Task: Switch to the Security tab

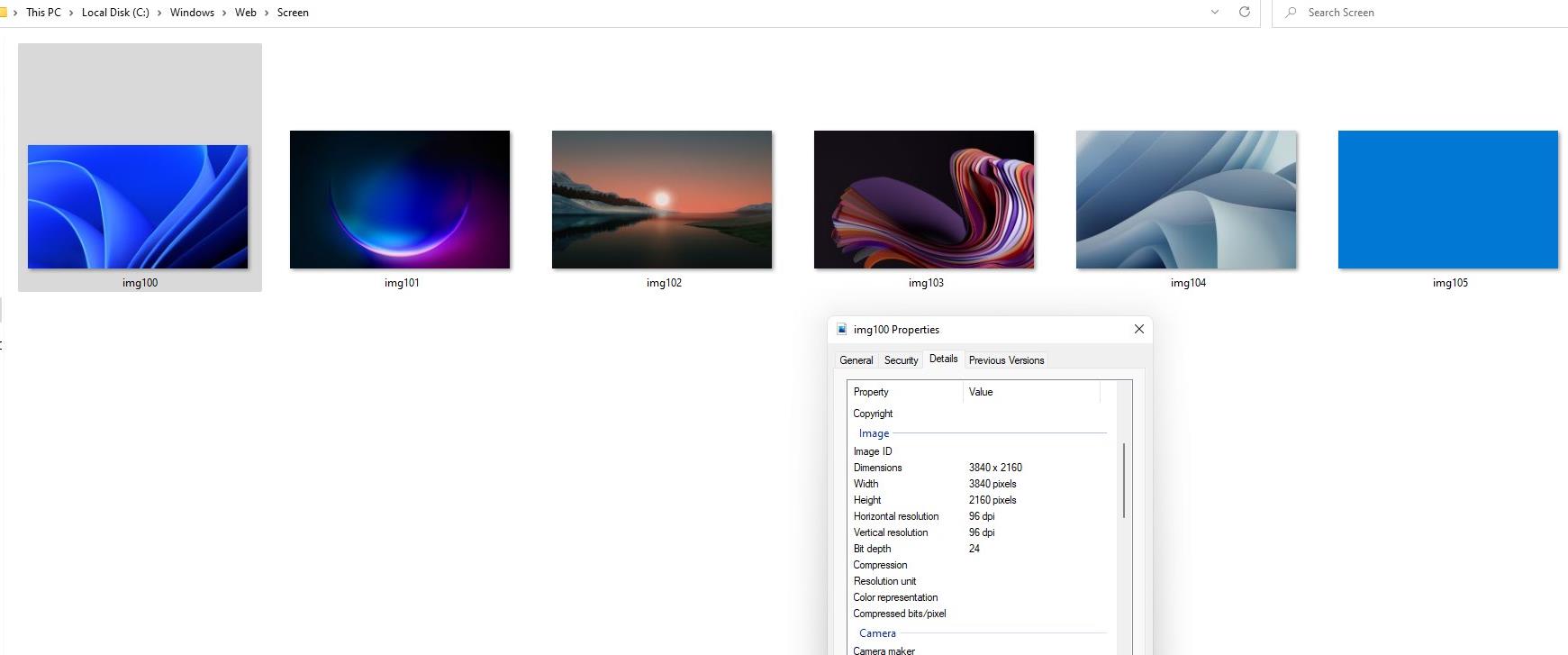Action: click(901, 360)
